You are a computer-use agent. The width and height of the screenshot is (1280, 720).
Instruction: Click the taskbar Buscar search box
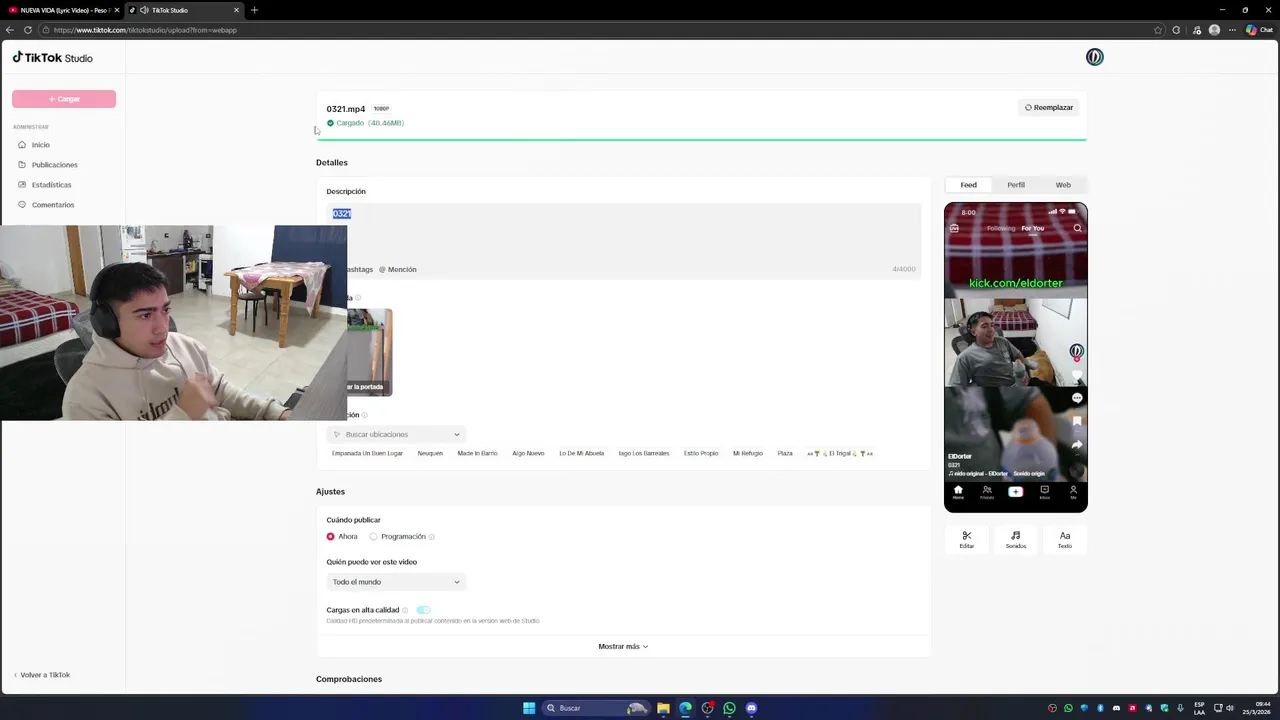coord(595,708)
